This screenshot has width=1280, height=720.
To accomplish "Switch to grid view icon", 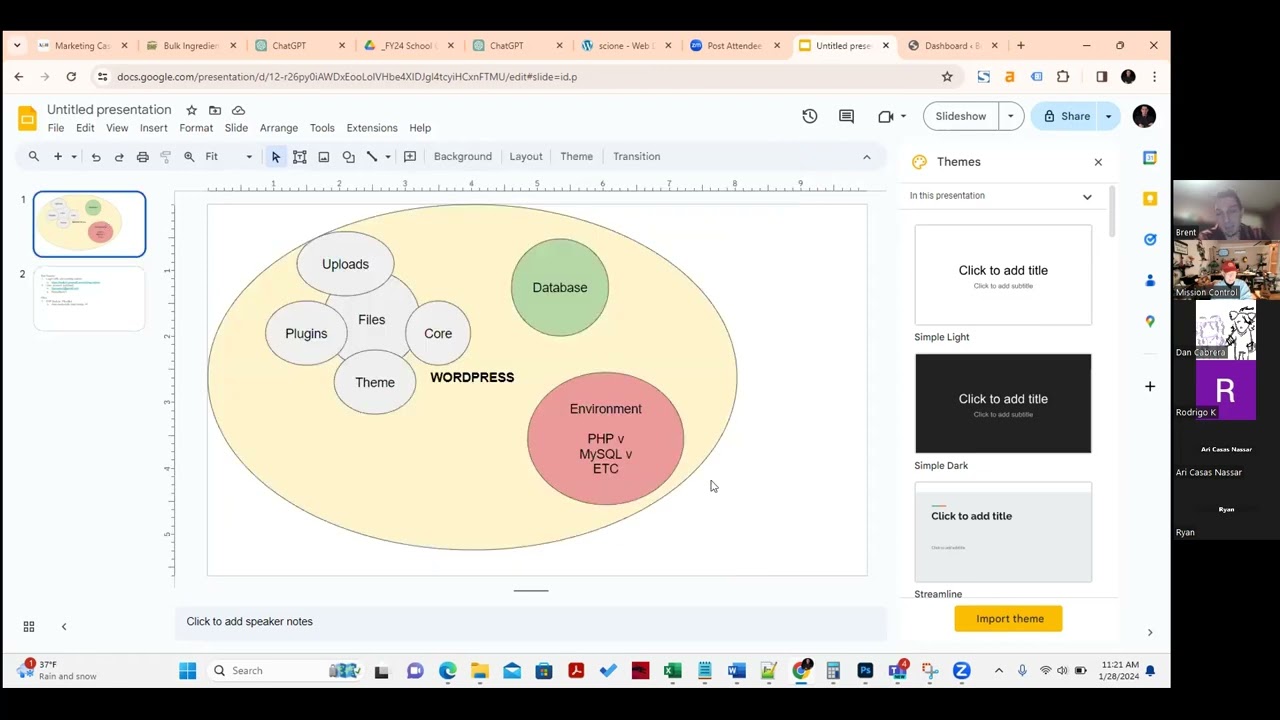I will pyautogui.click(x=29, y=627).
